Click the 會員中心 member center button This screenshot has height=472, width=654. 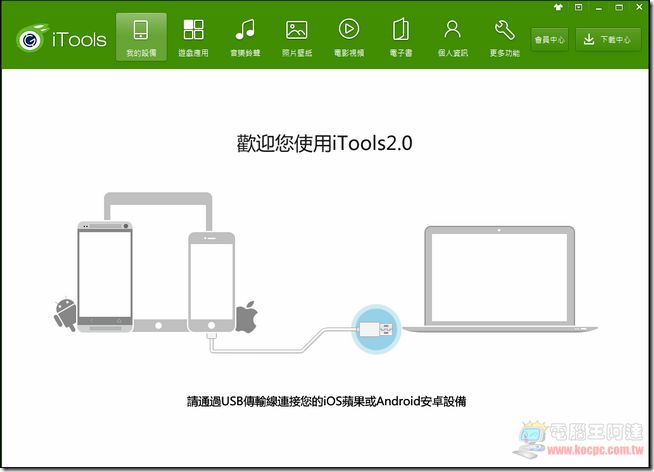pyautogui.click(x=549, y=40)
